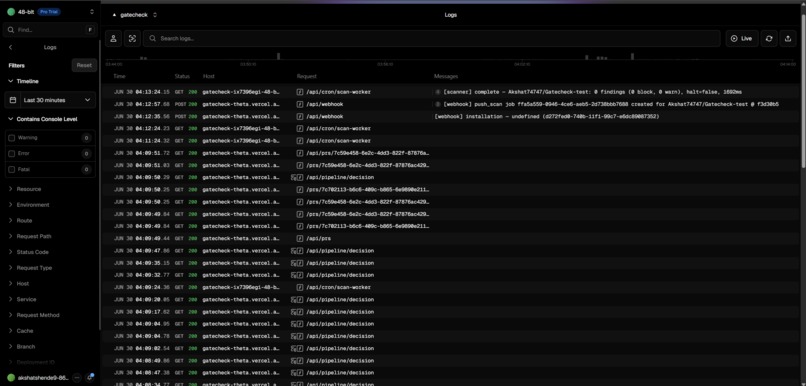Enable the Fatal level checkbox

pos(12,170)
